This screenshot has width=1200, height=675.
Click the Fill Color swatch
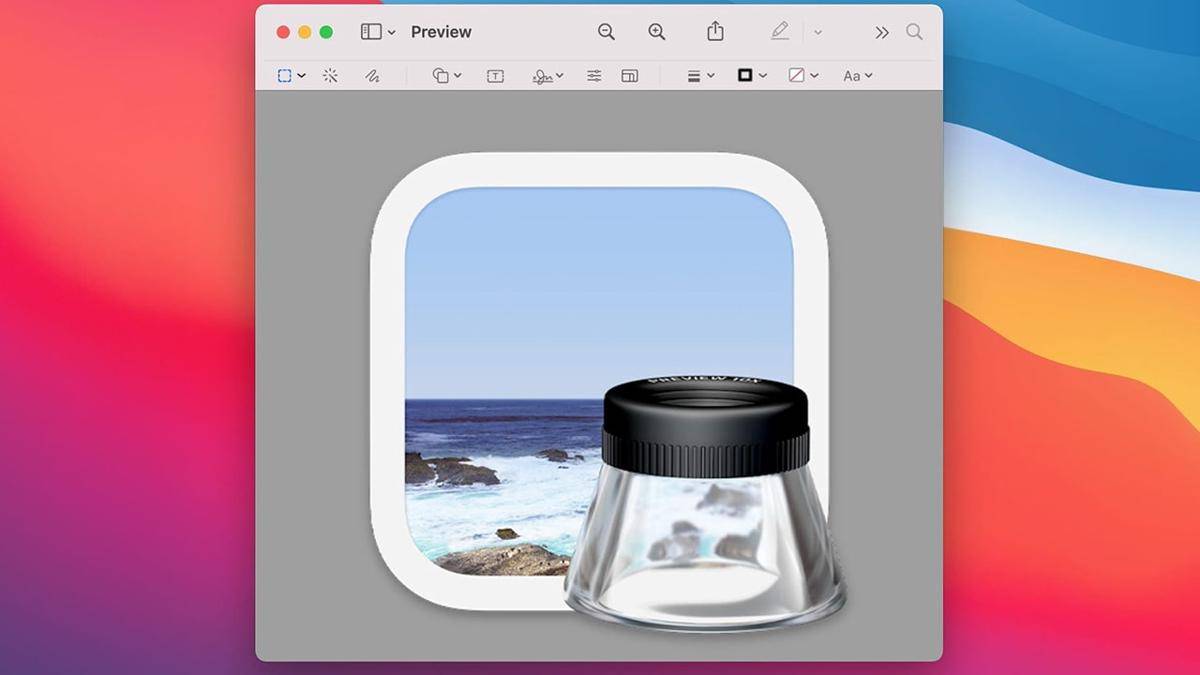797,75
